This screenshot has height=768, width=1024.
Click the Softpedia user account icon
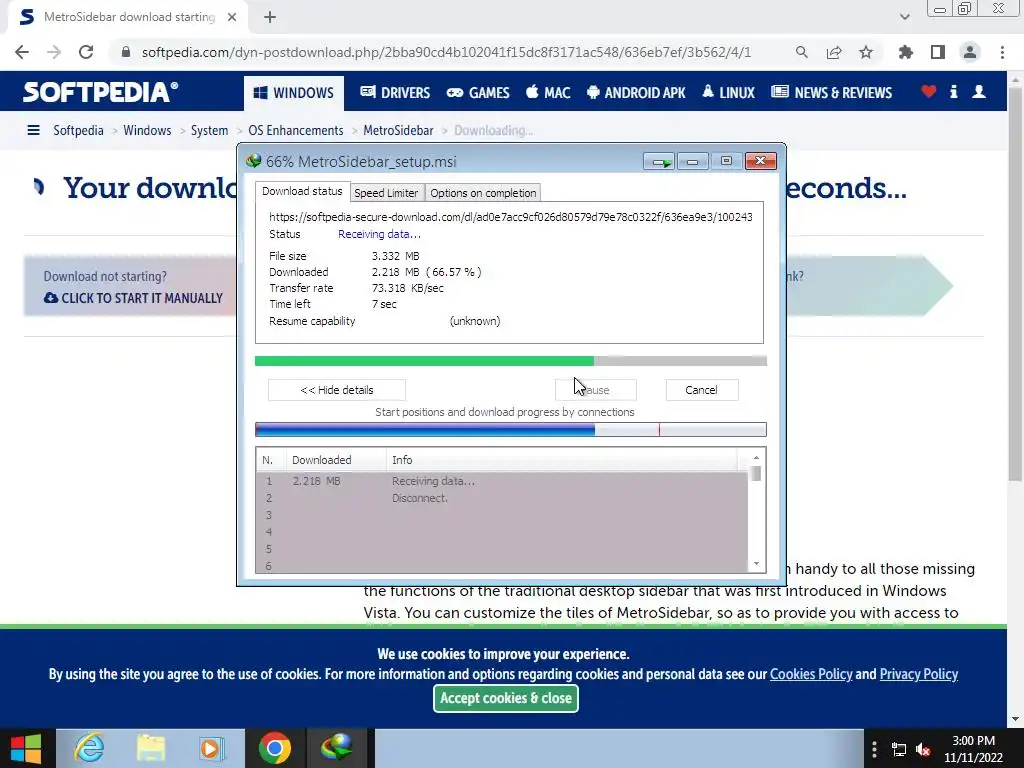click(x=979, y=91)
